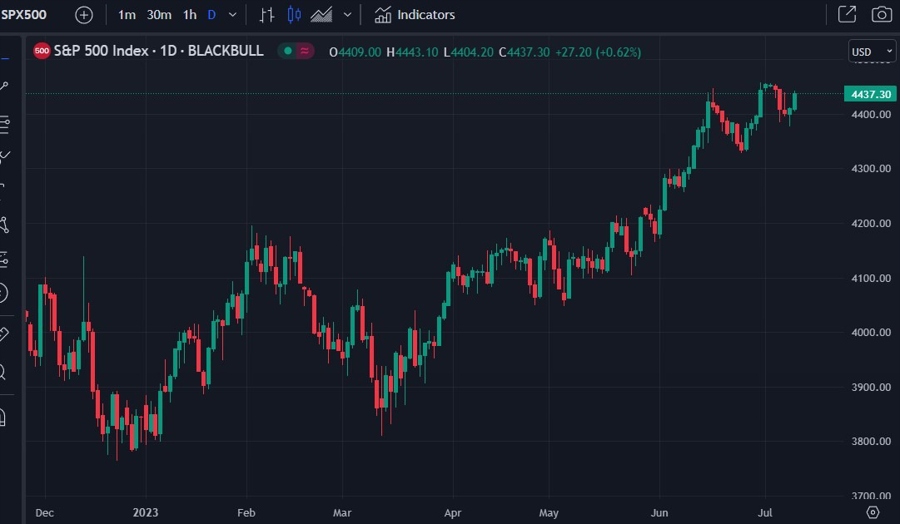
Task: Switch to the Bars chart style
Action: point(266,15)
